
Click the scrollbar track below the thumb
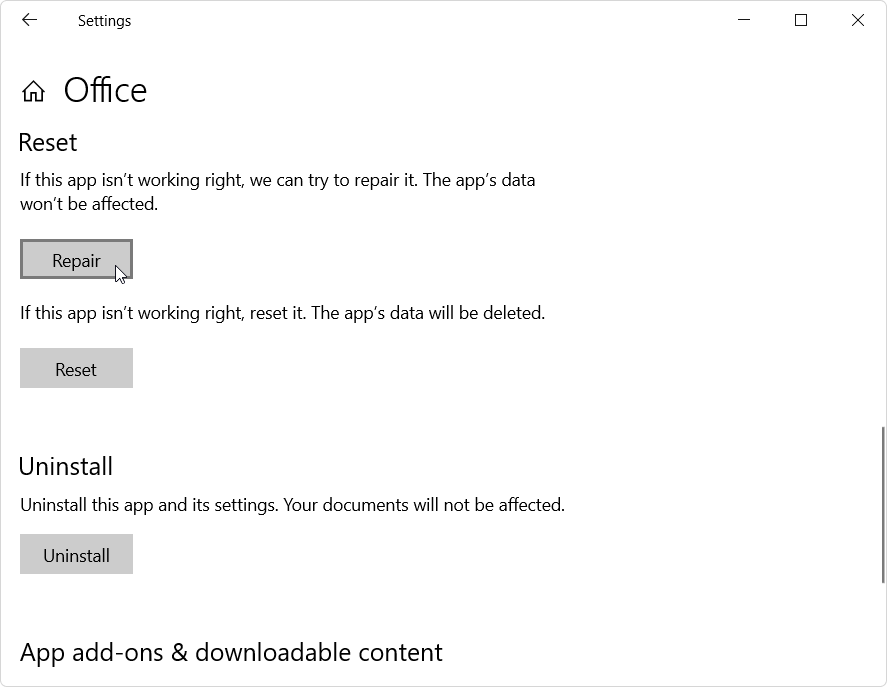[882, 634]
